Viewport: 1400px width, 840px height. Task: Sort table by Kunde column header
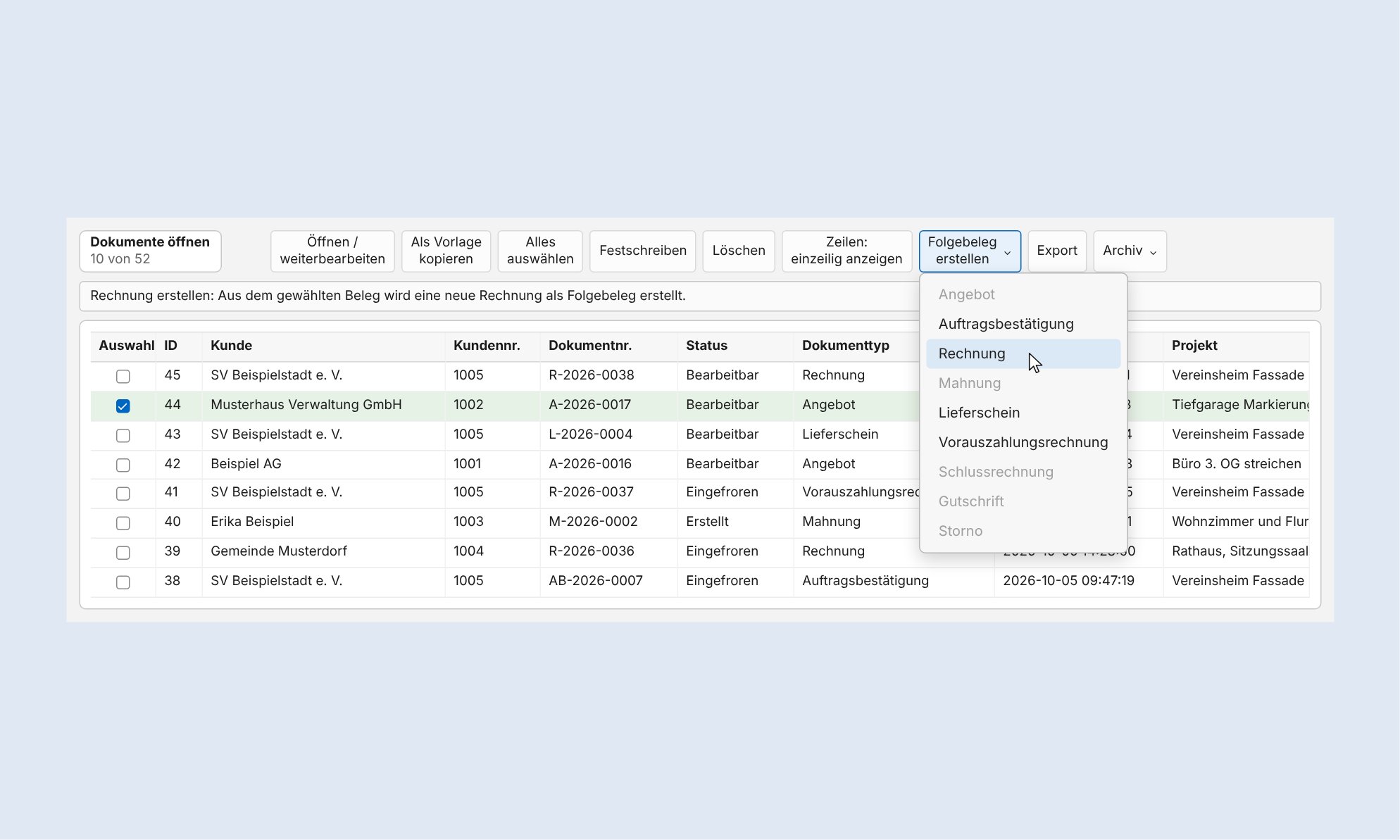[231, 346]
